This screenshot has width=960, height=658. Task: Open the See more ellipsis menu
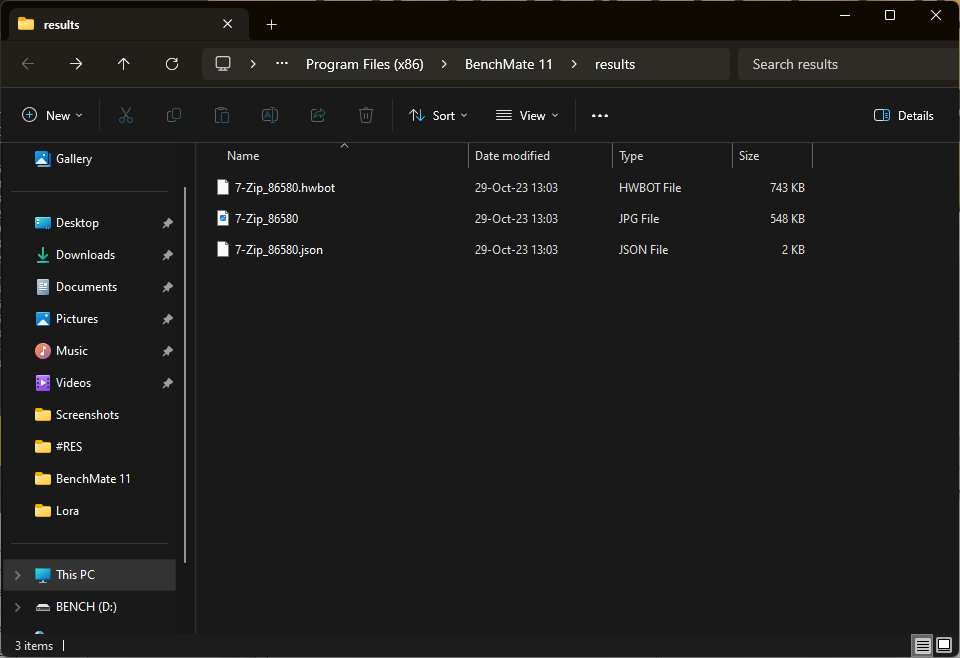[x=600, y=116]
